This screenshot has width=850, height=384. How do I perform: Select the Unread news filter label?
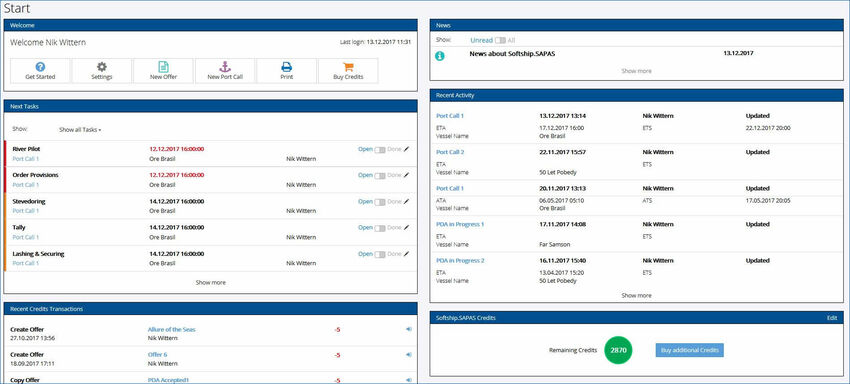point(481,40)
